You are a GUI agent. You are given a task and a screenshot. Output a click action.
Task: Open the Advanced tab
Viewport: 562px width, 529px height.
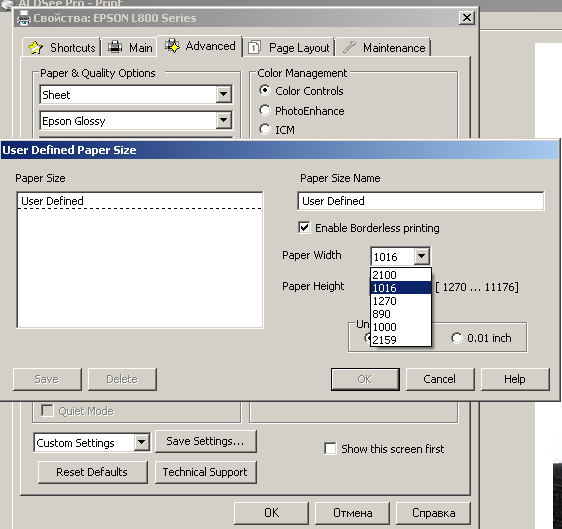point(200,46)
